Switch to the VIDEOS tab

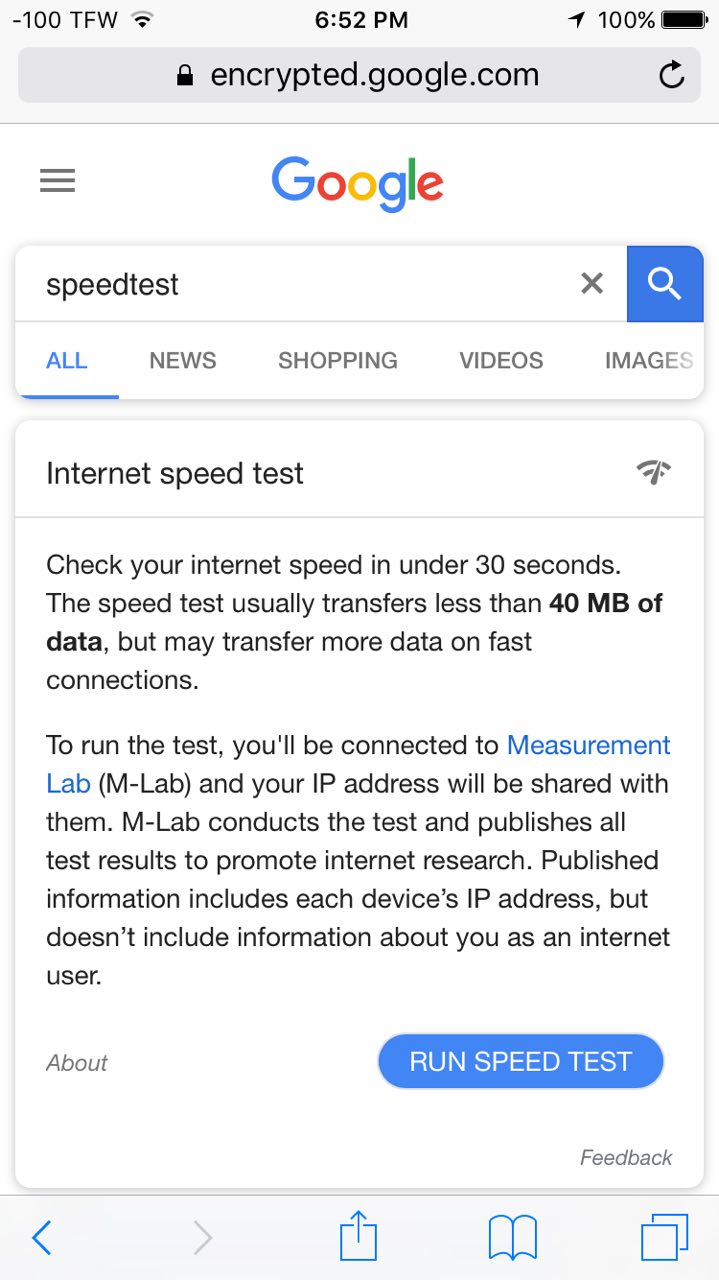[x=501, y=361]
